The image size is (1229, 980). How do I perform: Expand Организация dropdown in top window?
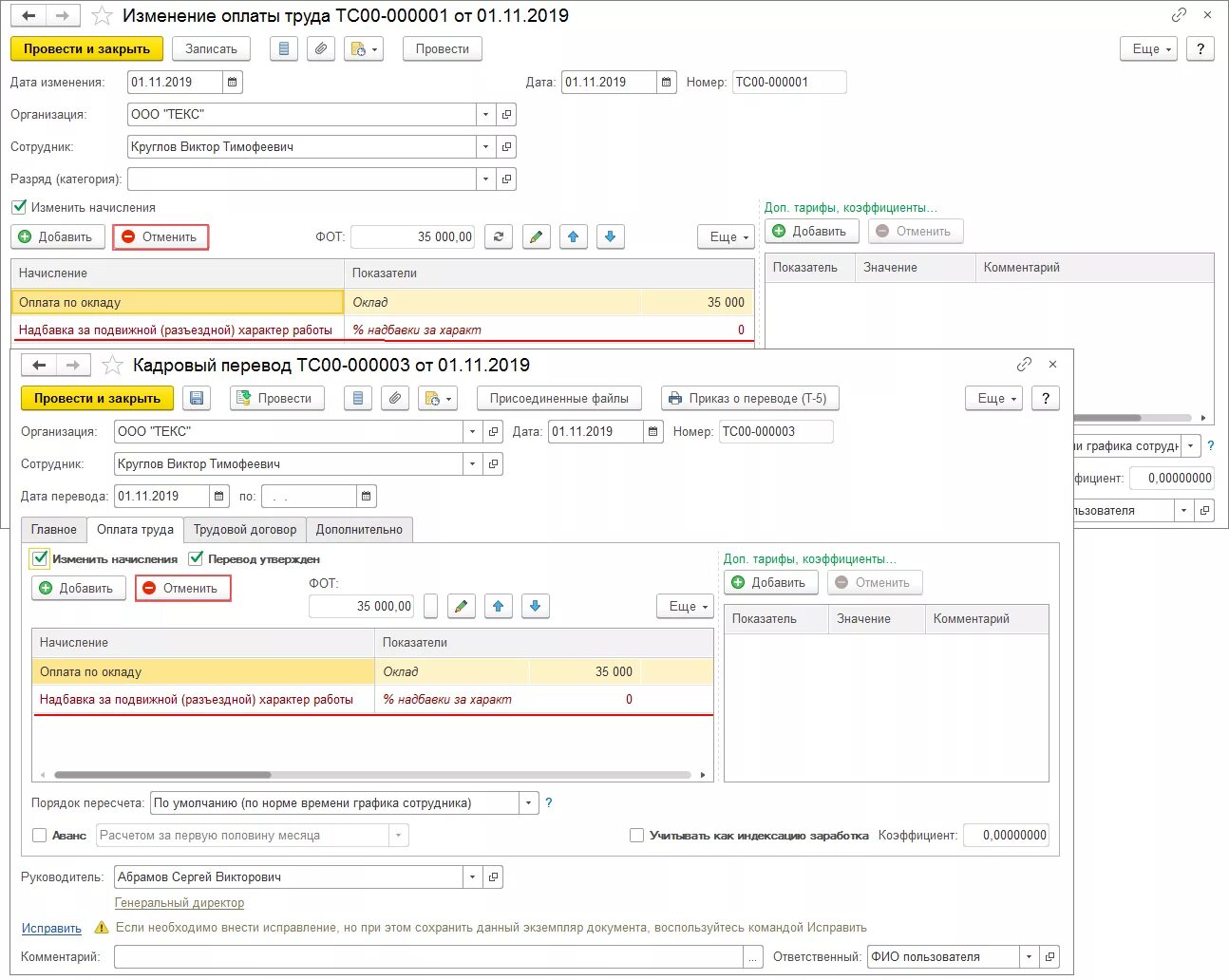(x=486, y=115)
